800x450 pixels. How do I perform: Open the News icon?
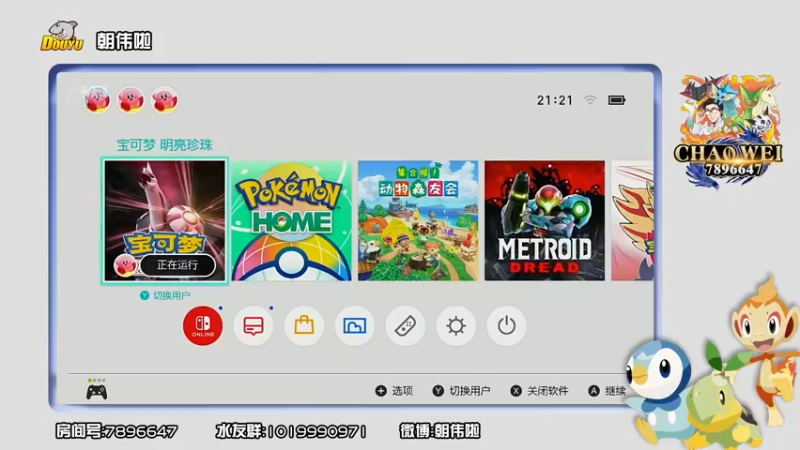[x=253, y=326]
